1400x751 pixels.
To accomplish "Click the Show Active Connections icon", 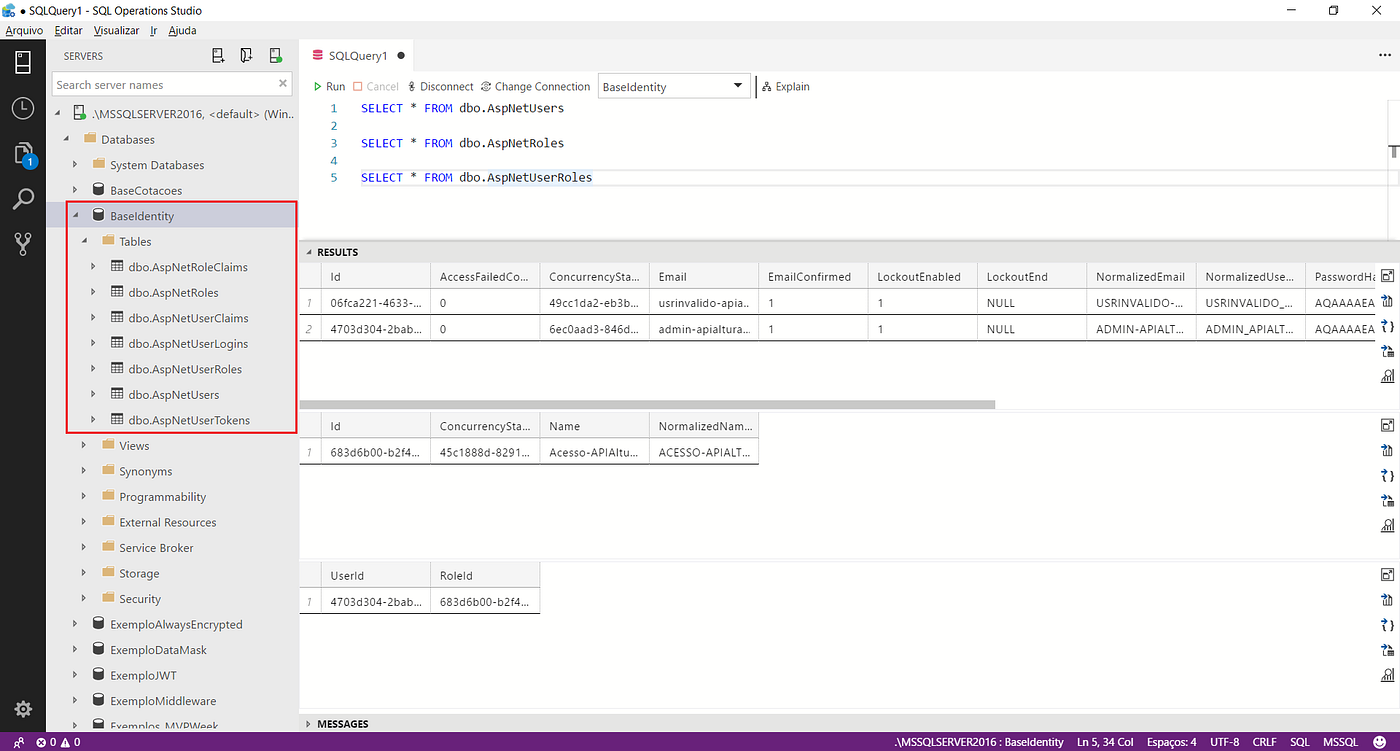I will (274, 56).
